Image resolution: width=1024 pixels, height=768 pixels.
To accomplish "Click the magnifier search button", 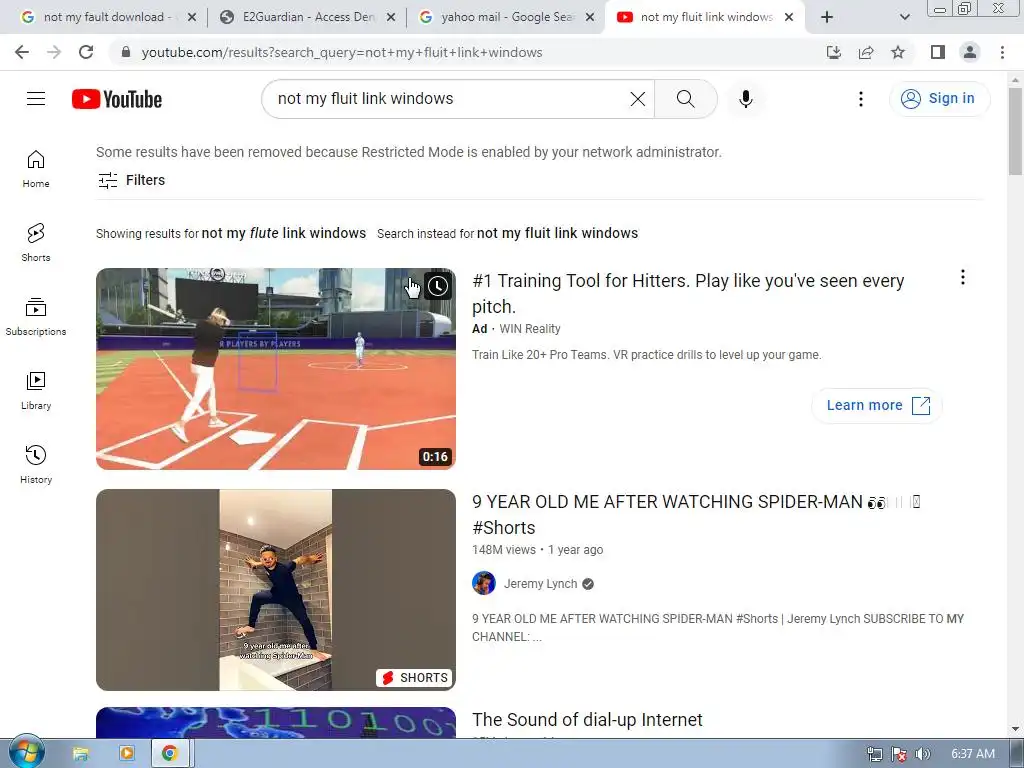I will 686,99.
